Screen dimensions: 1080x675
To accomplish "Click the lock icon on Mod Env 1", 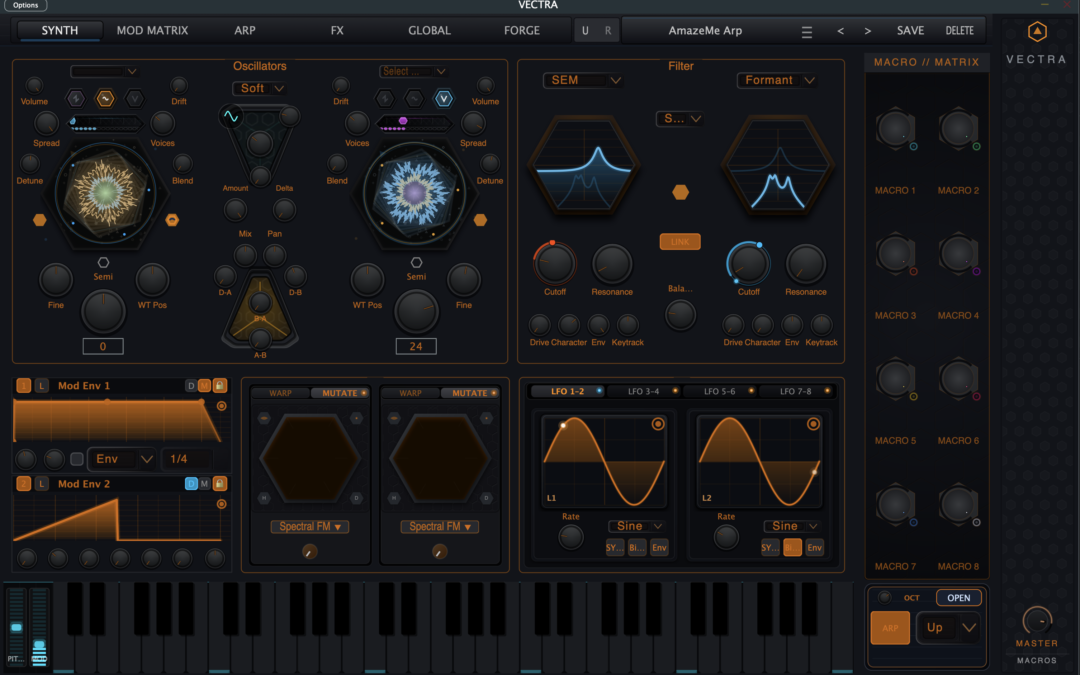I will click(x=220, y=386).
